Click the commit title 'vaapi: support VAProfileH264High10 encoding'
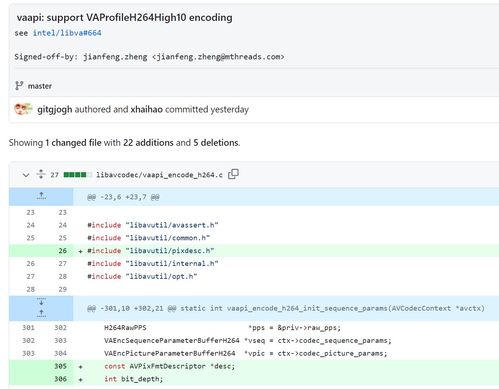Viewport: 499px width, 389px height. pos(124,17)
